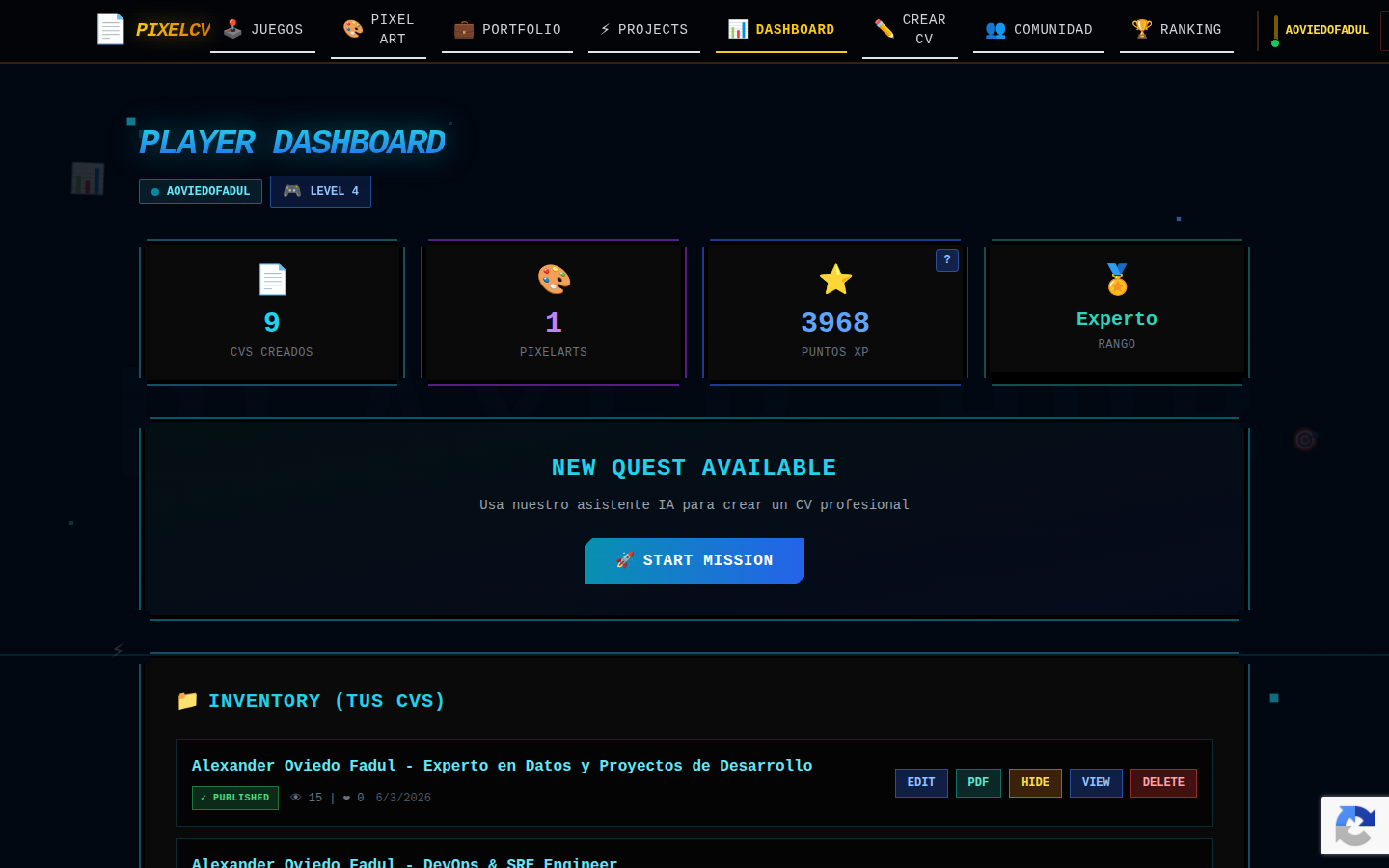Click the pencil icon beside Crear CV

[x=885, y=29]
